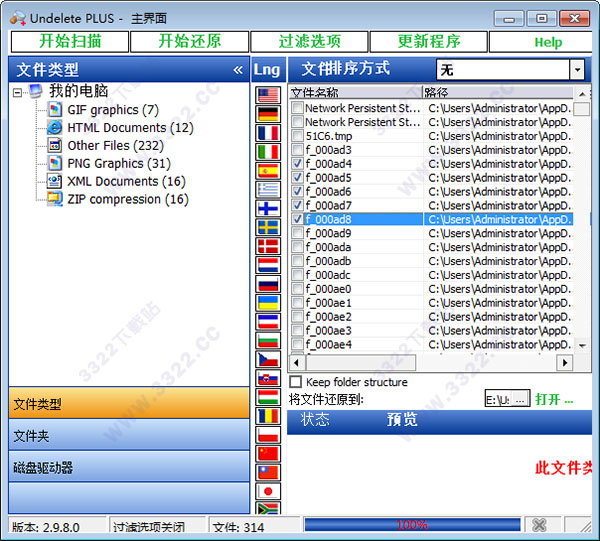Check the f_000ad9 file checkbox

coord(297,233)
